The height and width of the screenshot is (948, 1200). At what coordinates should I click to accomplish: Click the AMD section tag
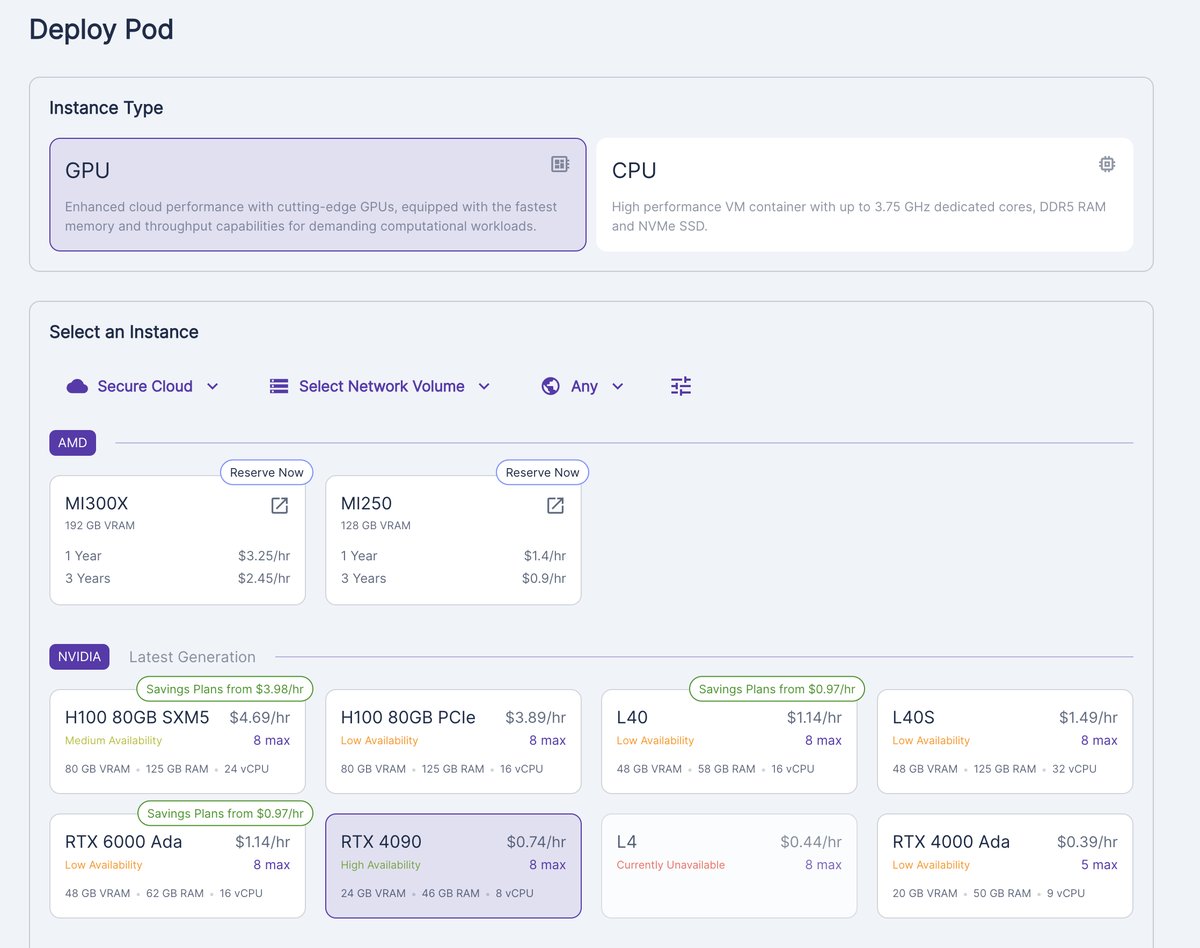click(73, 443)
